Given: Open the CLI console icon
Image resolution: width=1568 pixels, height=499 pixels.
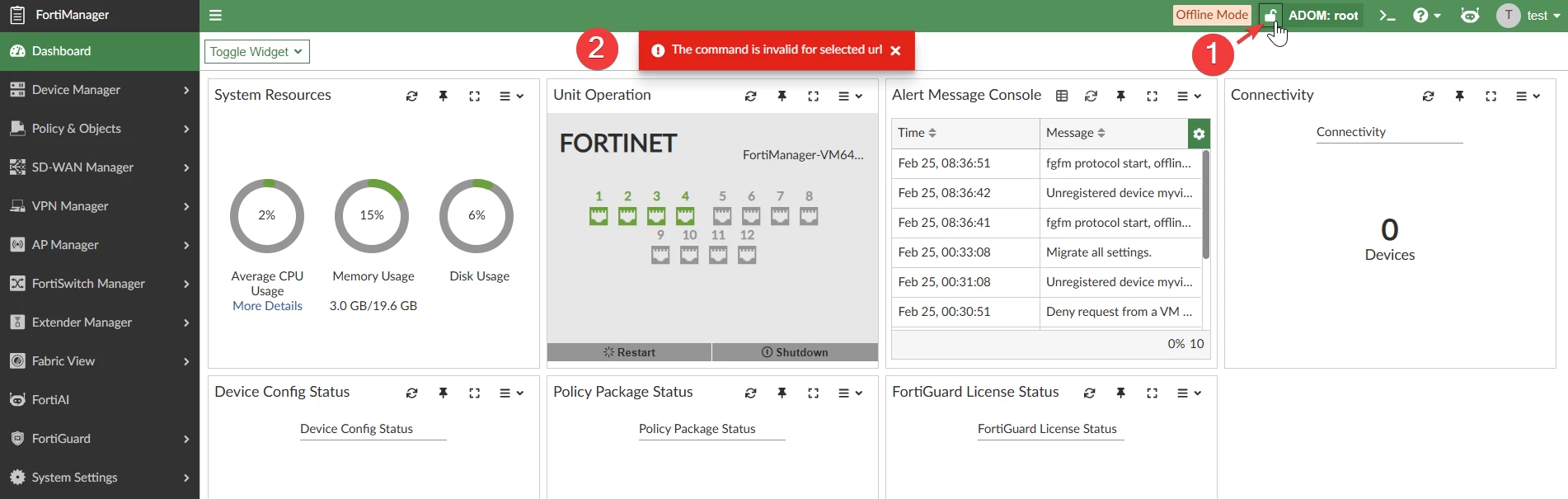Looking at the screenshot, I should pos(1387,16).
